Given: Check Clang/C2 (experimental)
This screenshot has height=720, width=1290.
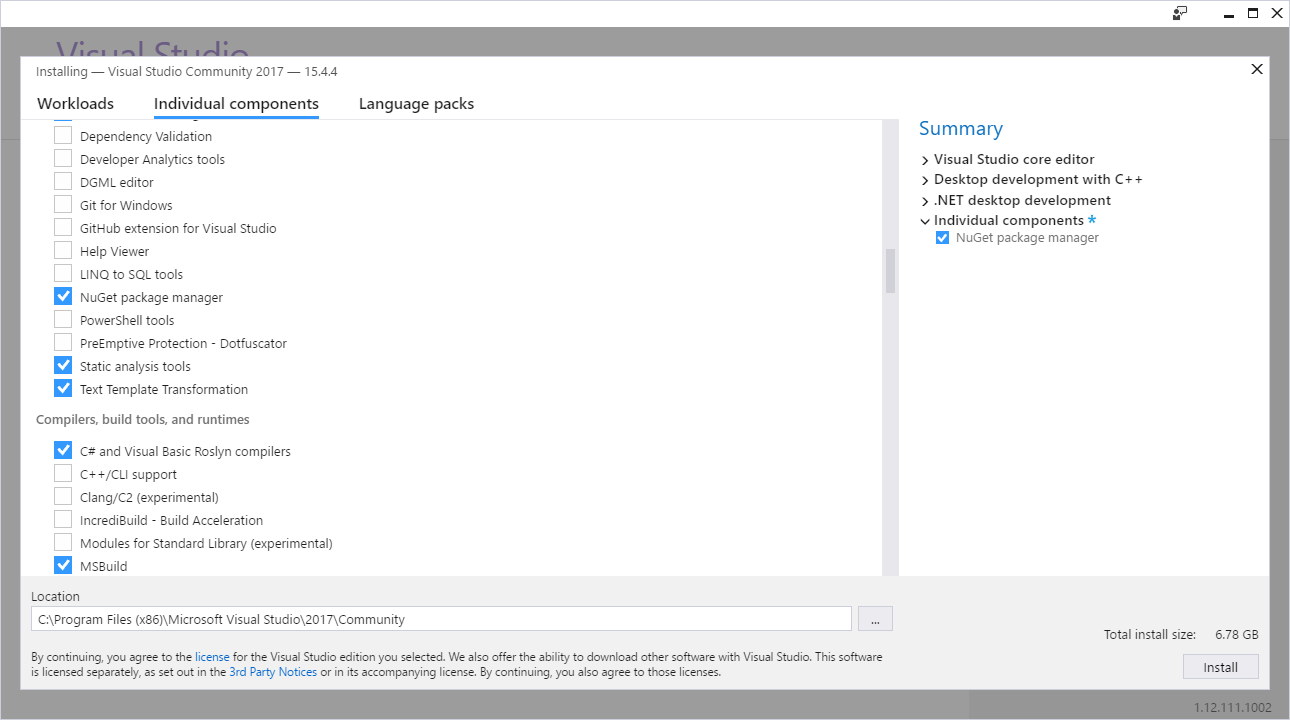Looking at the screenshot, I should tap(63, 496).
